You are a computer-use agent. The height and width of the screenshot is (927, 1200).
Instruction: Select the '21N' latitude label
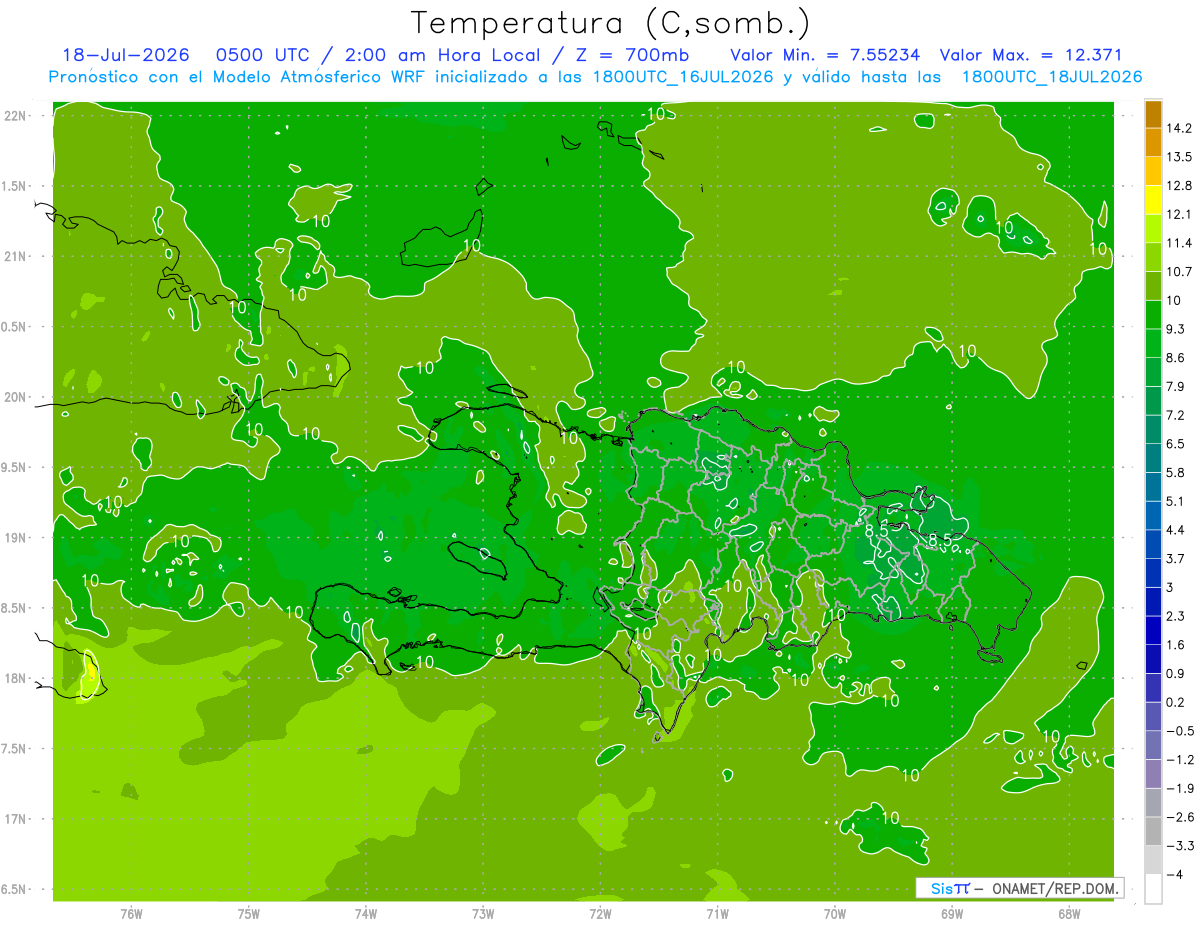(x=16, y=257)
